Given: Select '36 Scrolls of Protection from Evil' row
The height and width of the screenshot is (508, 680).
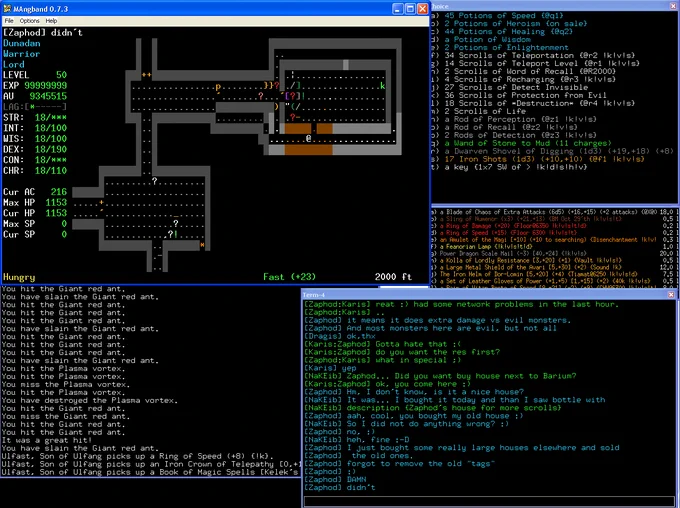Looking at the screenshot, I should (x=519, y=95).
